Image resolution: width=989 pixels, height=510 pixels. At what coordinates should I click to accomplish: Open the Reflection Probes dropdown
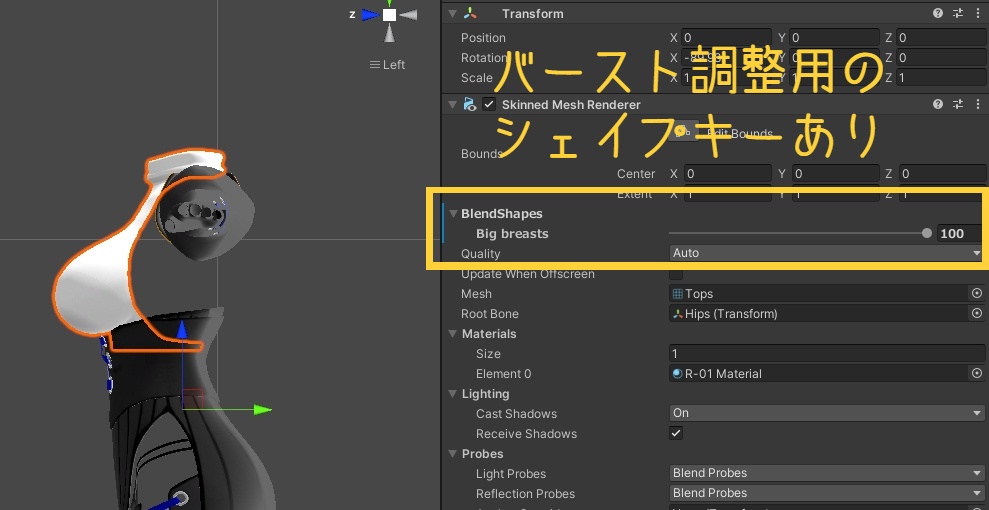pyautogui.click(x=826, y=493)
